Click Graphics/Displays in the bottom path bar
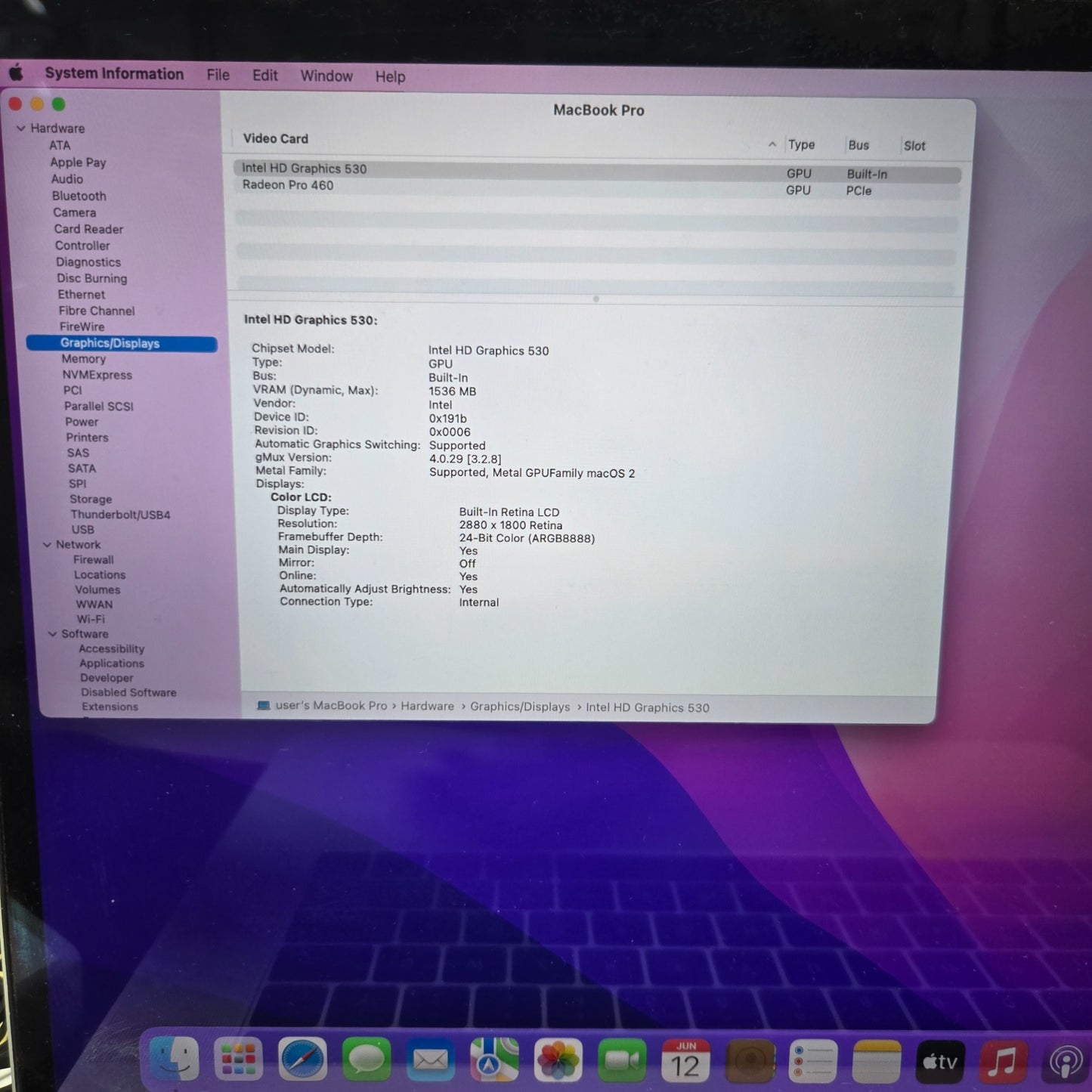 (520, 707)
